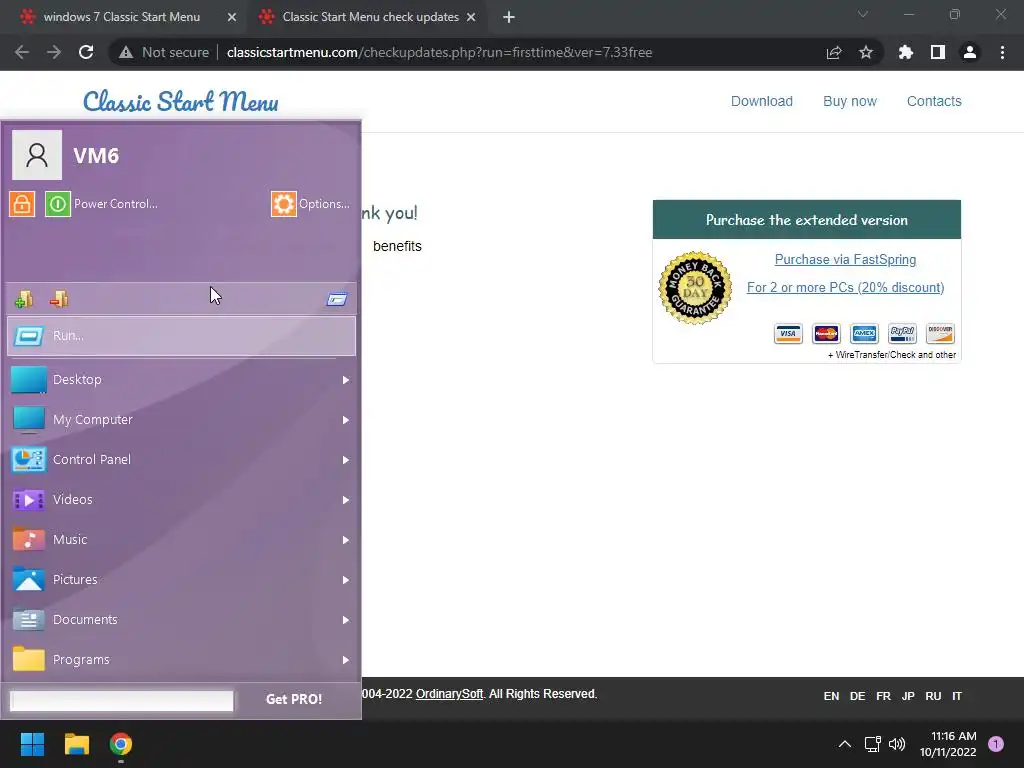Expand My Computer submenu arrow
The height and width of the screenshot is (768, 1024).
pyautogui.click(x=345, y=420)
